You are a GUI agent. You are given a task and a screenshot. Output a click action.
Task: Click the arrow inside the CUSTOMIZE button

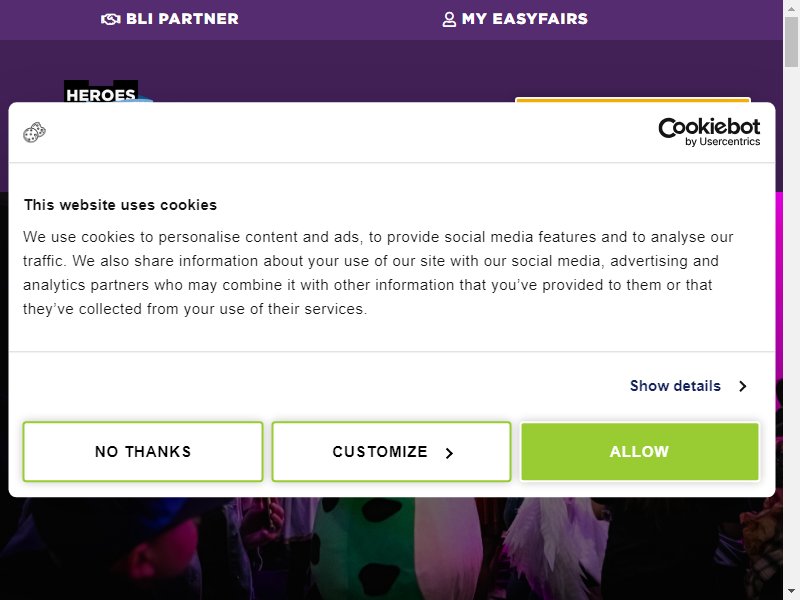pyautogui.click(x=449, y=453)
